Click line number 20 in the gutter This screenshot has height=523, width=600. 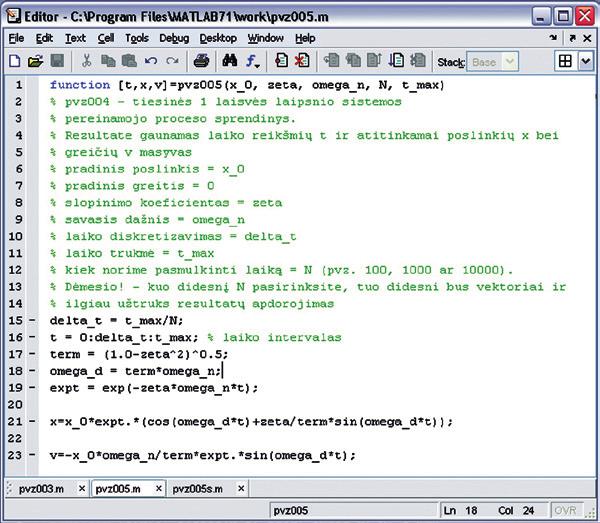[15, 404]
